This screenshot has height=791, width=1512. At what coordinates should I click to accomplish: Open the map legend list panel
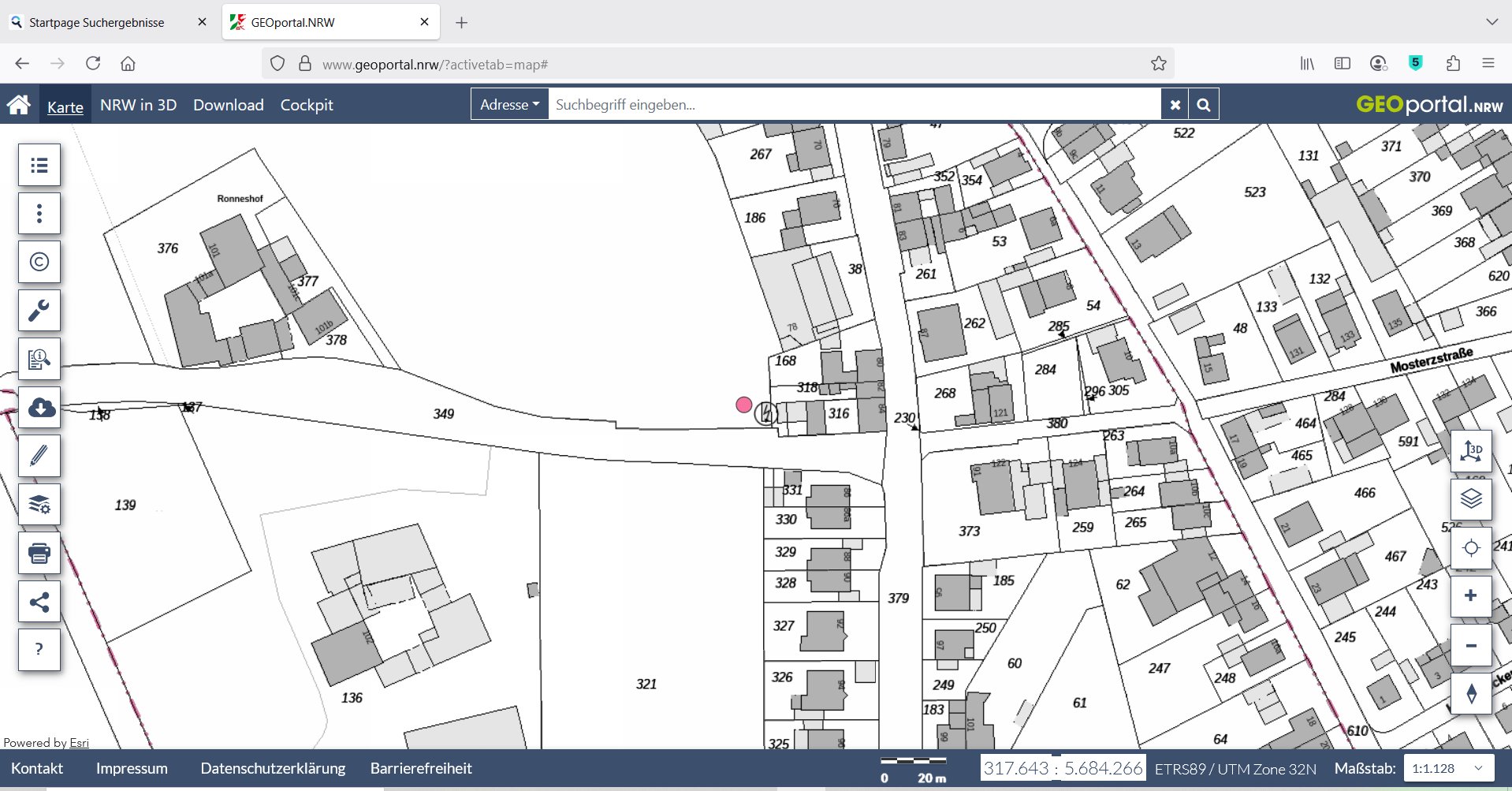[x=39, y=166]
